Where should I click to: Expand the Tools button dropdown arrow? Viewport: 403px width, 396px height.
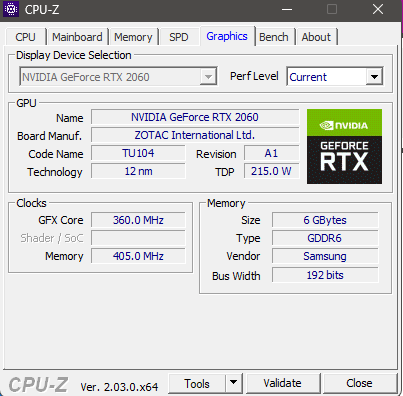(234, 383)
